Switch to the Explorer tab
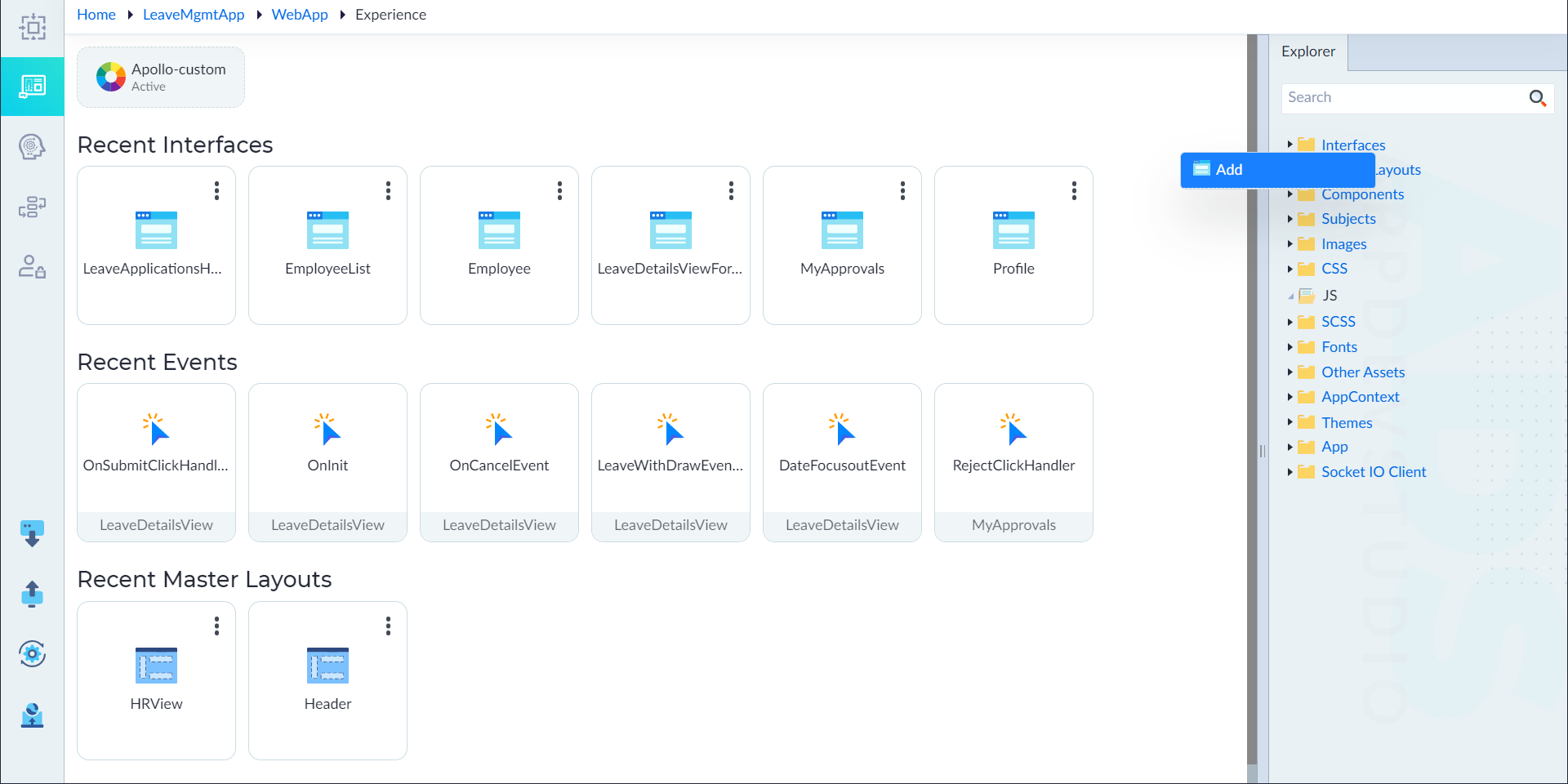Screen dimensions: 1568x784 tap(1308, 51)
